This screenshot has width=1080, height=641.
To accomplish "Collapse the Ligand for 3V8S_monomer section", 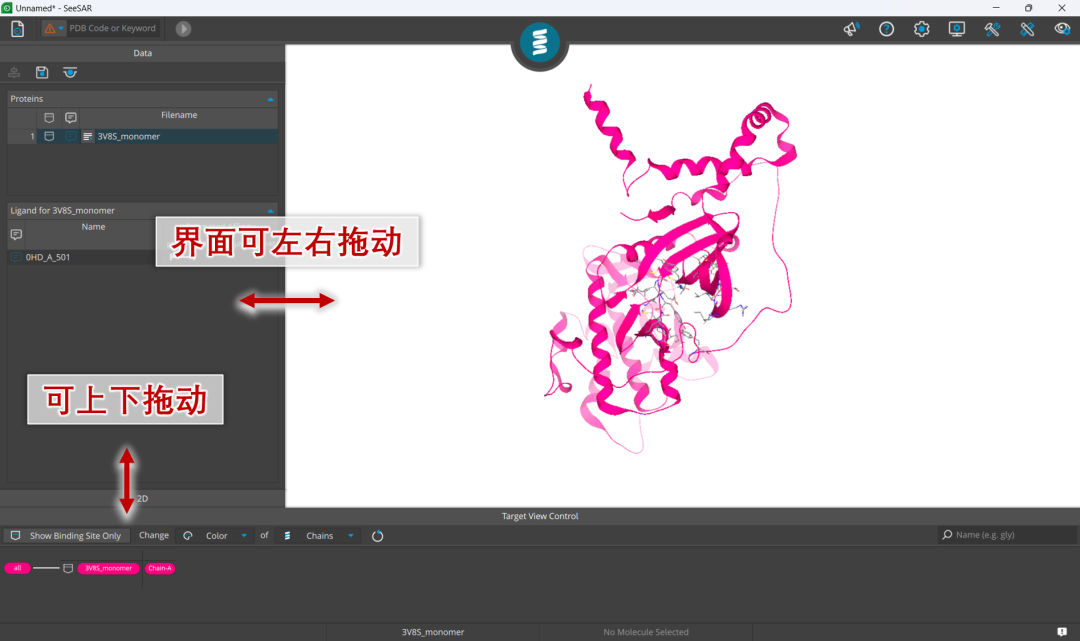I will [271, 211].
